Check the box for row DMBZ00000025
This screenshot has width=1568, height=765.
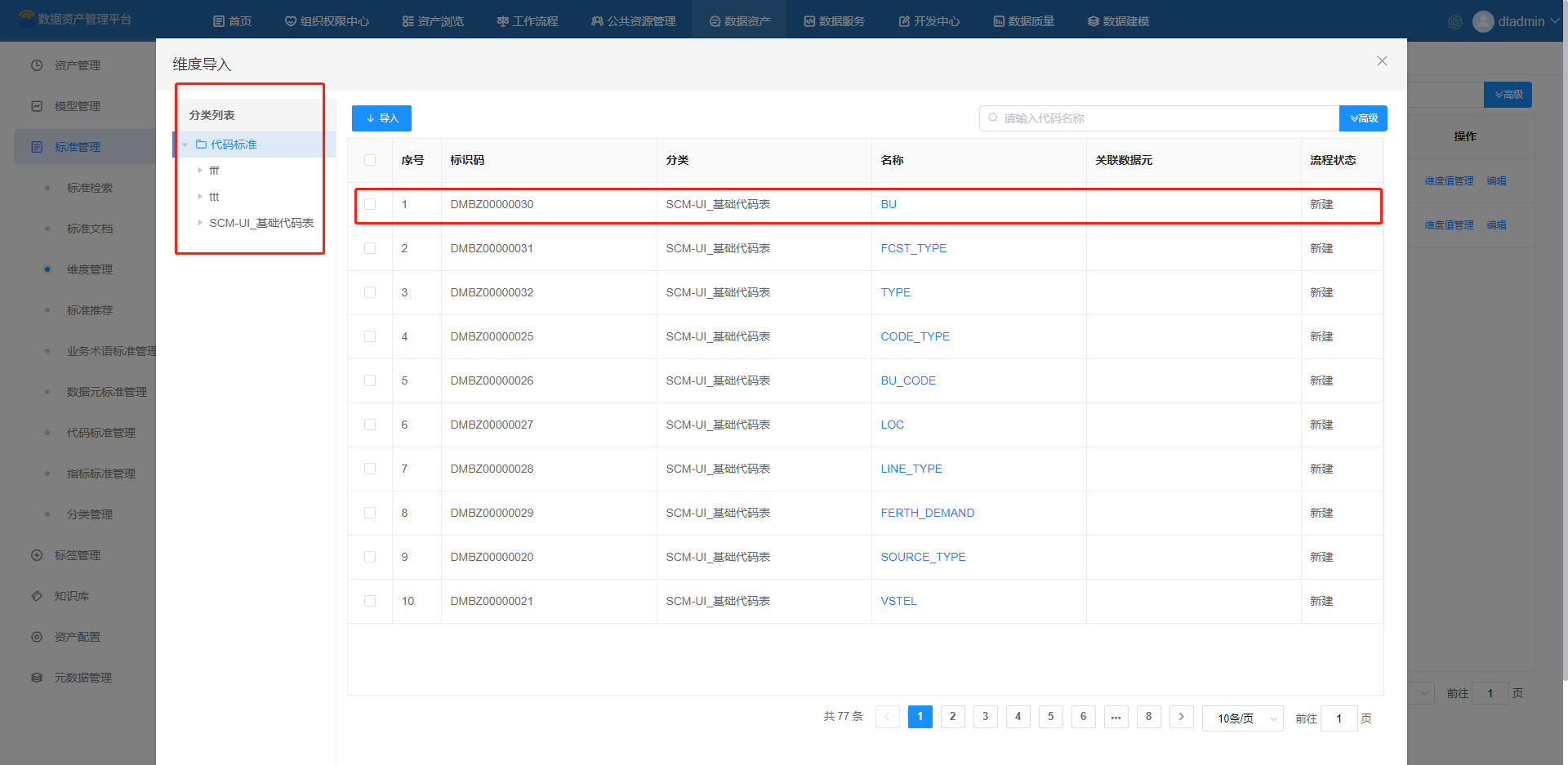point(370,336)
